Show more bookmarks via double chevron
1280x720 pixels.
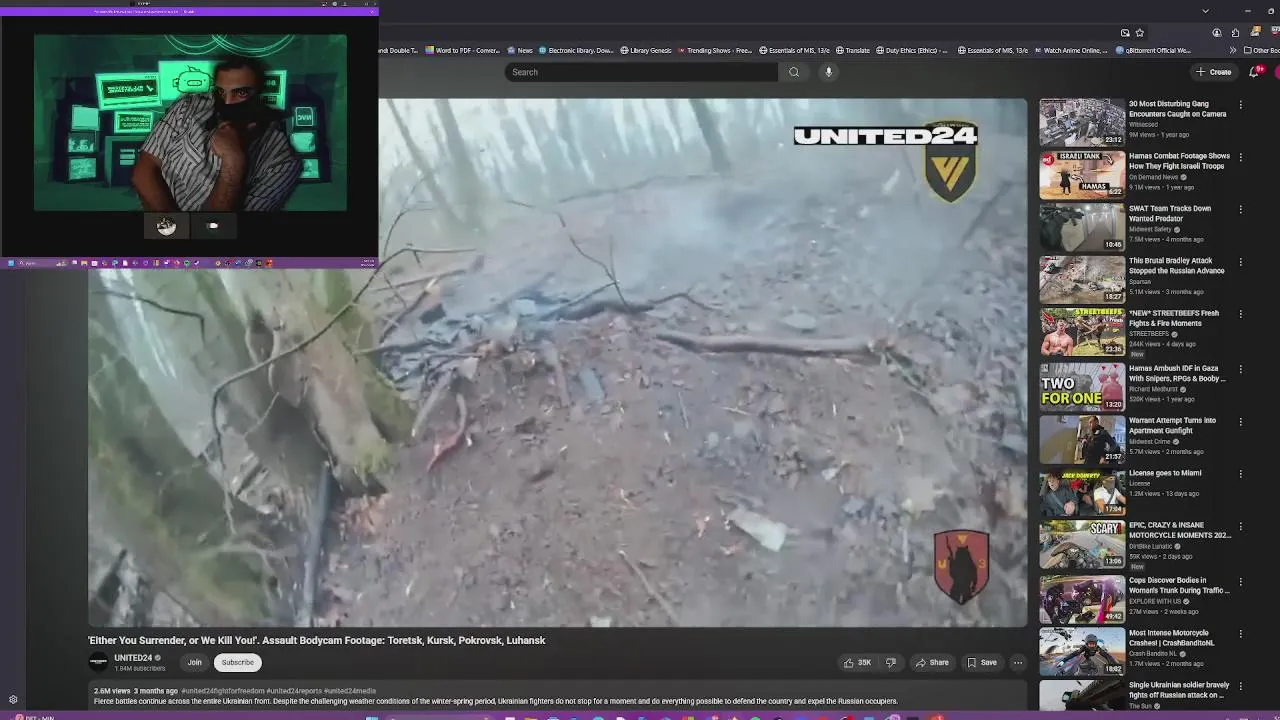[x=1232, y=50]
